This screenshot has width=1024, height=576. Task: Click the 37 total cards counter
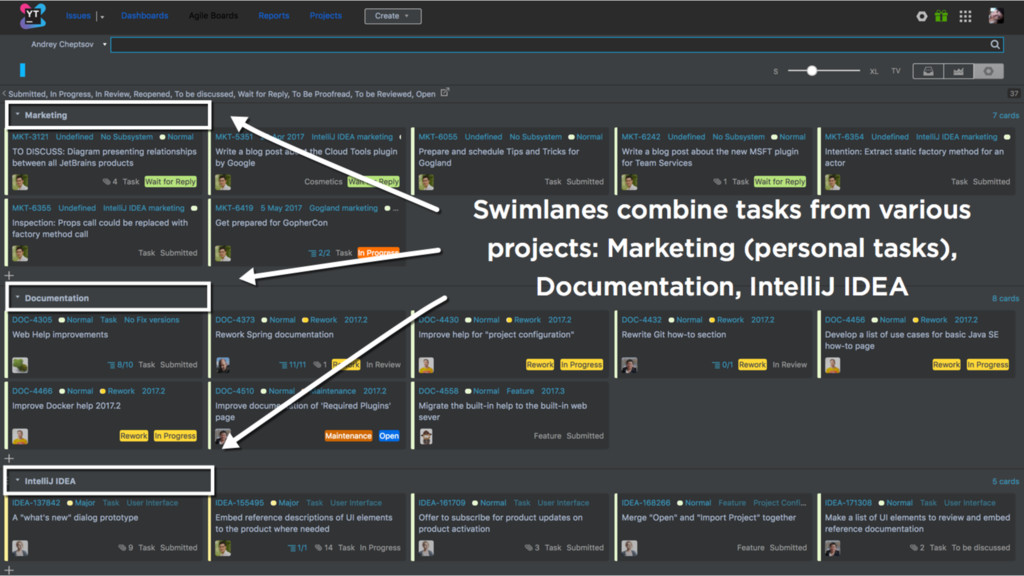click(1014, 93)
